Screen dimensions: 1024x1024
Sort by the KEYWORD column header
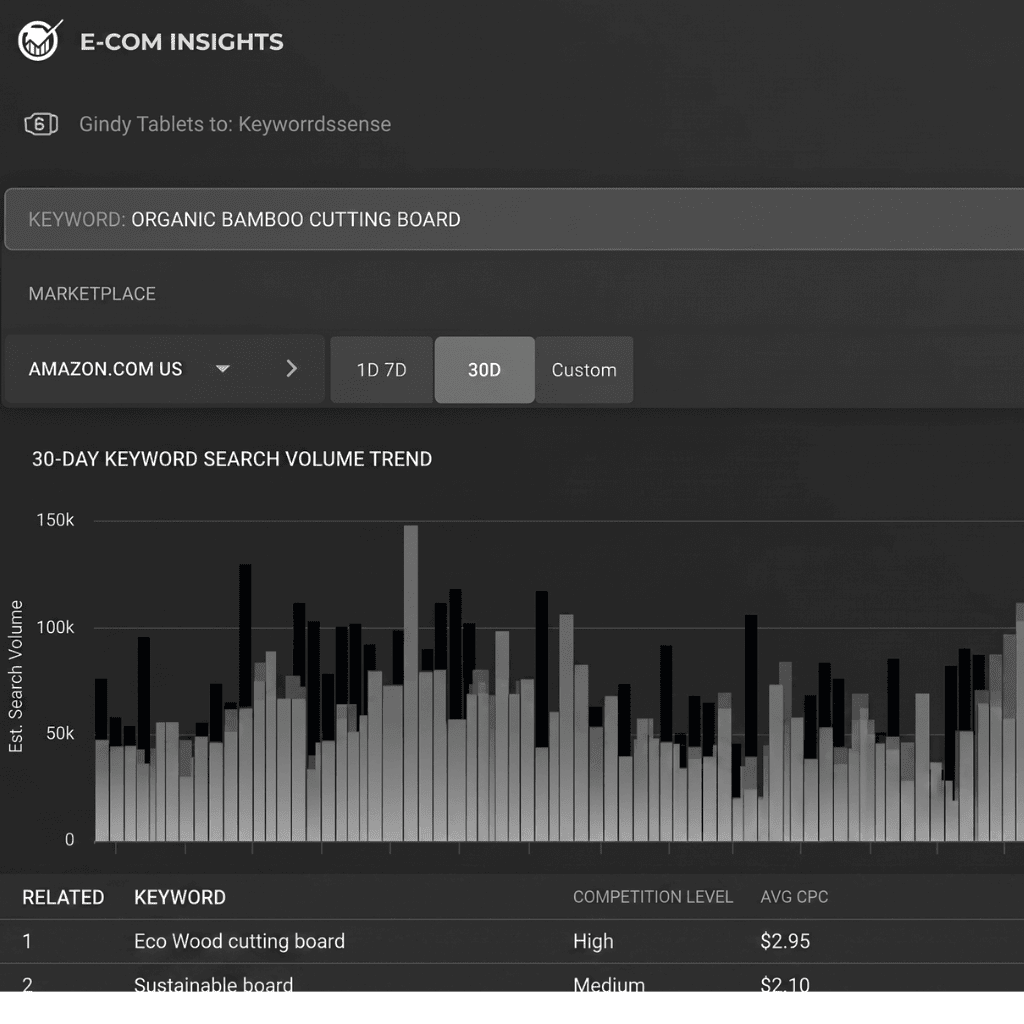tap(180, 897)
